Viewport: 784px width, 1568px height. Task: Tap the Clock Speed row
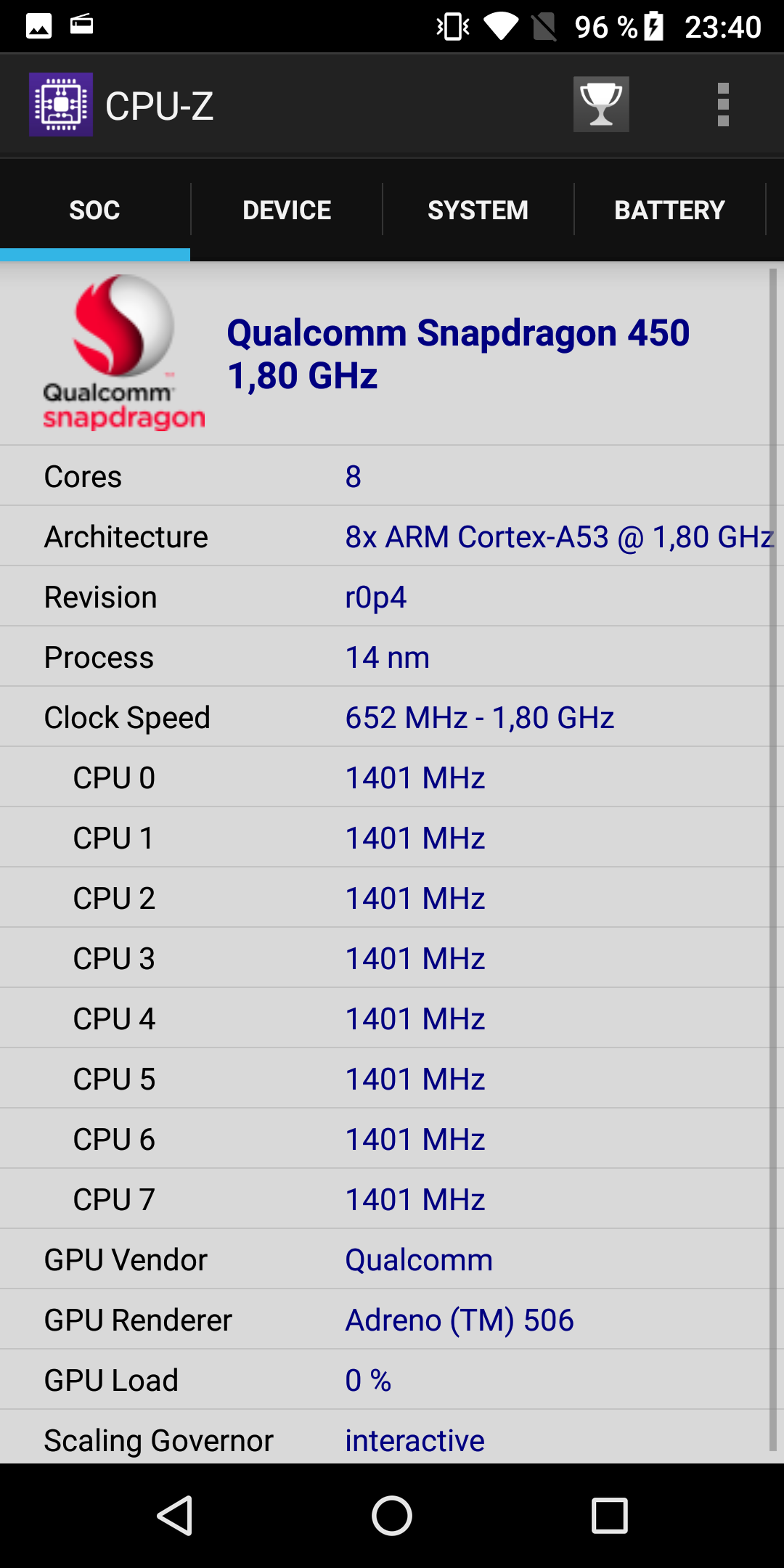tap(385, 717)
